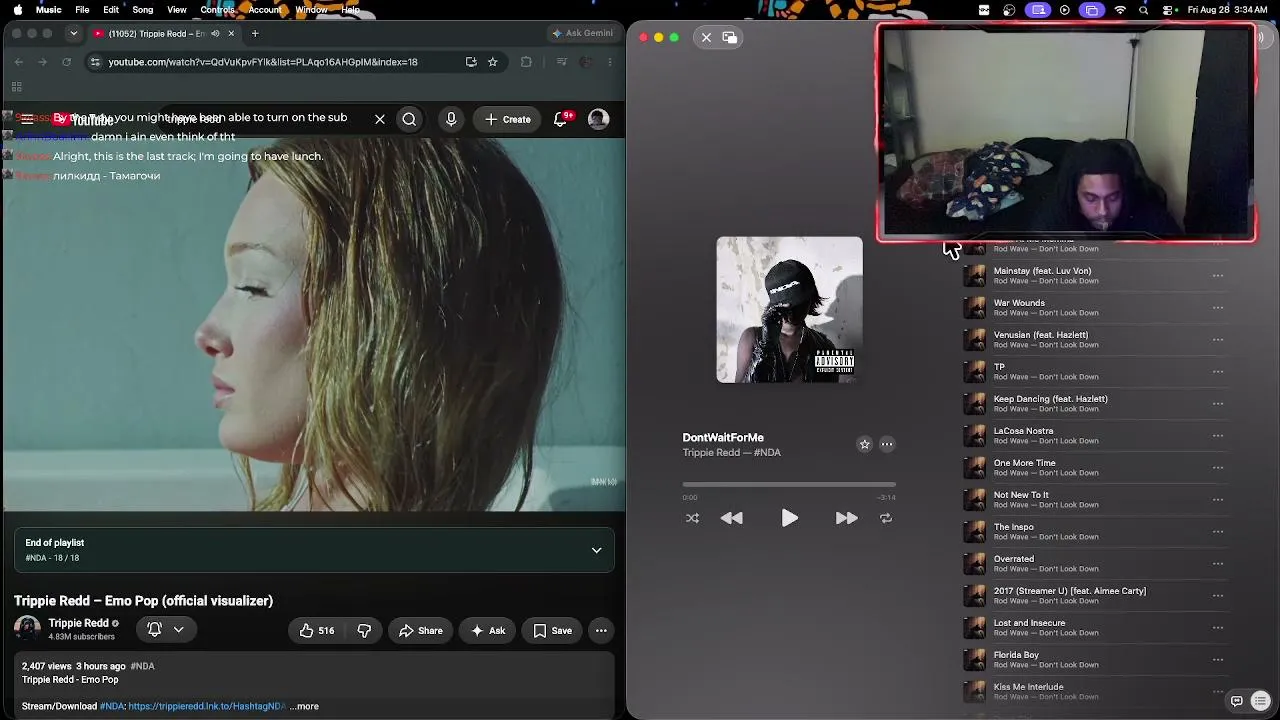Open YouTube notifications bell
Screen dimensions: 1280x720
click(561, 119)
